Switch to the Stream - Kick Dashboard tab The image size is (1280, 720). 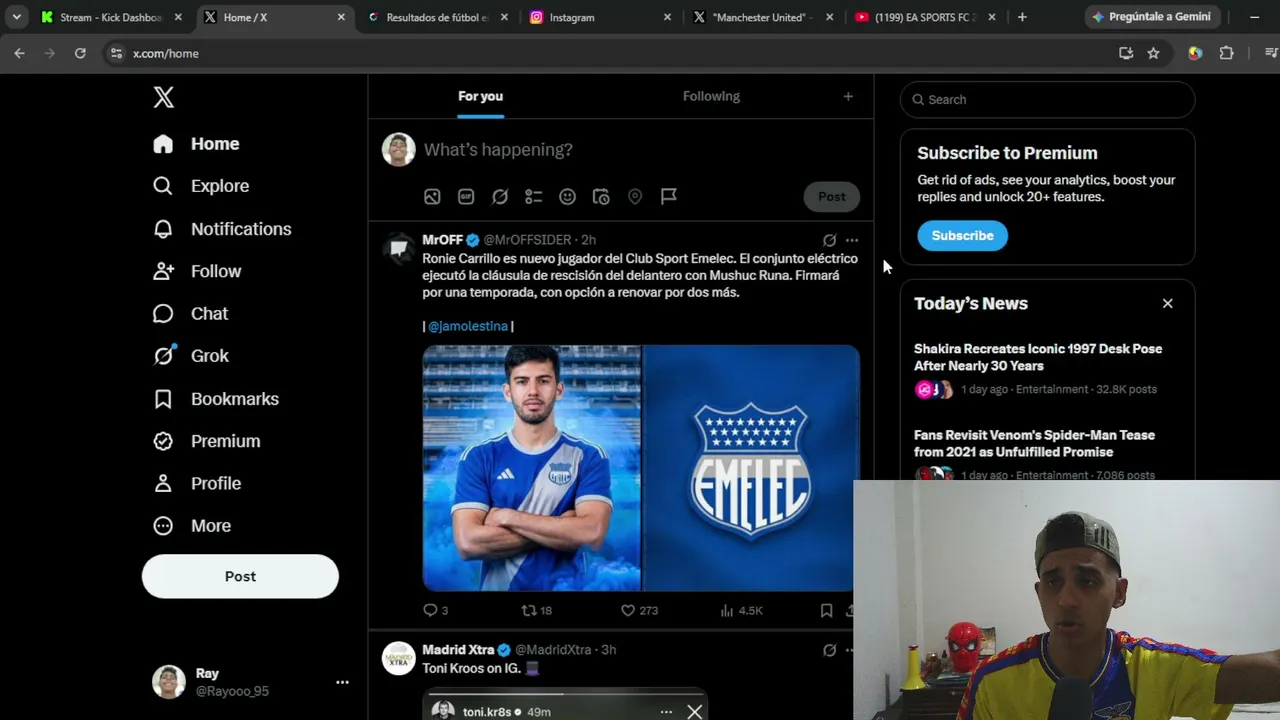click(112, 17)
